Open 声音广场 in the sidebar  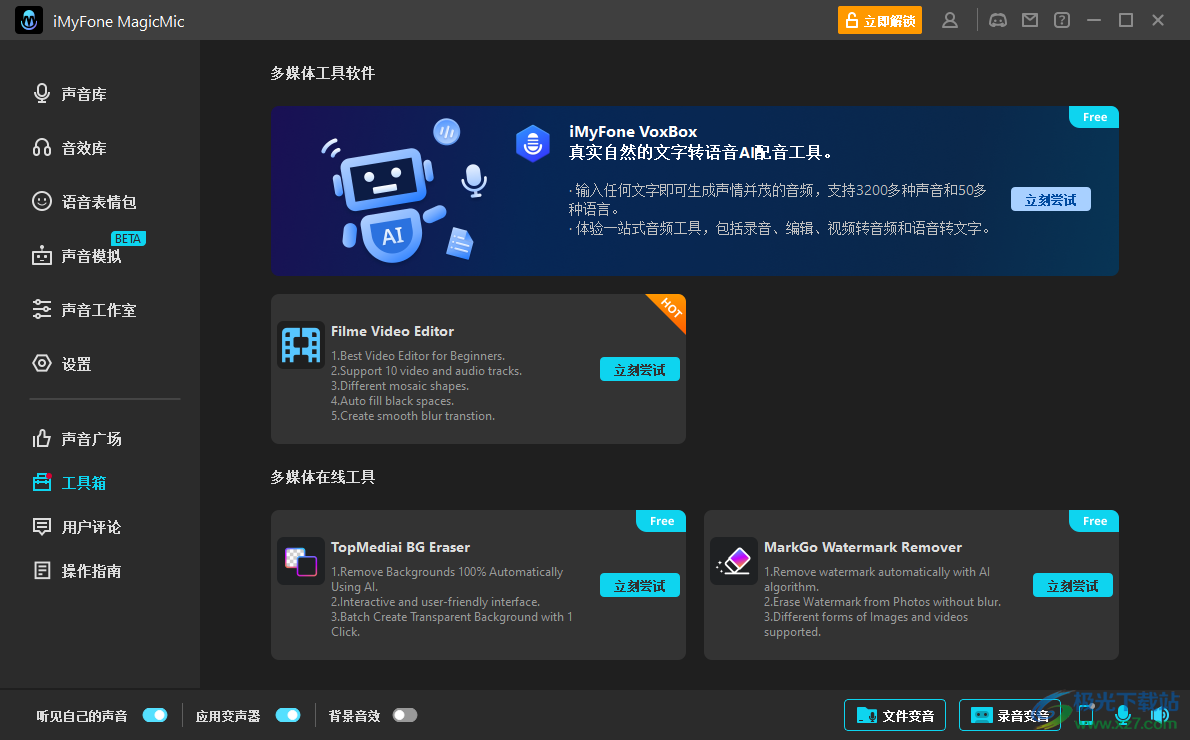(x=77, y=439)
